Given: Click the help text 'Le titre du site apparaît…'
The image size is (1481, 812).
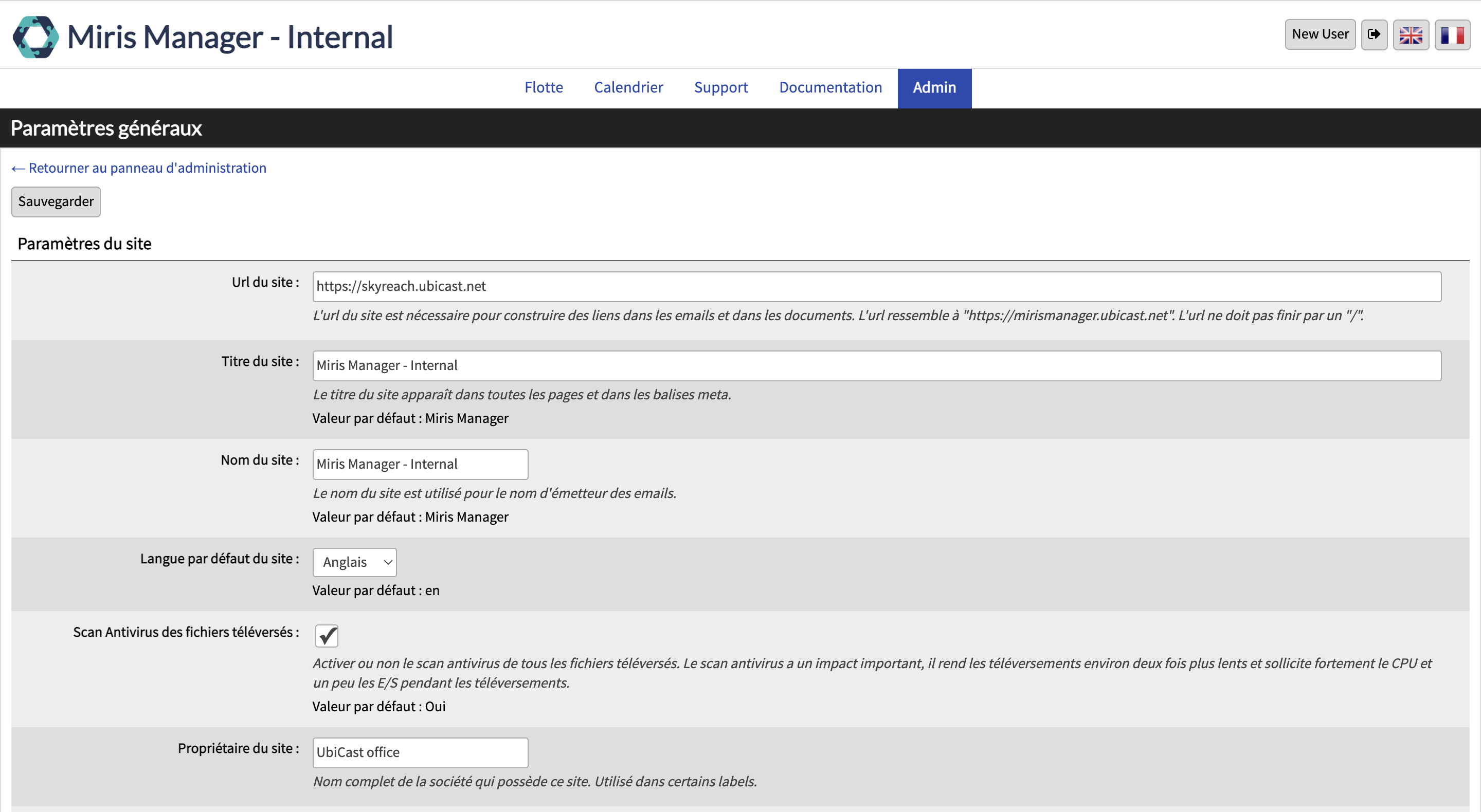Looking at the screenshot, I should (x=522, y=395).
